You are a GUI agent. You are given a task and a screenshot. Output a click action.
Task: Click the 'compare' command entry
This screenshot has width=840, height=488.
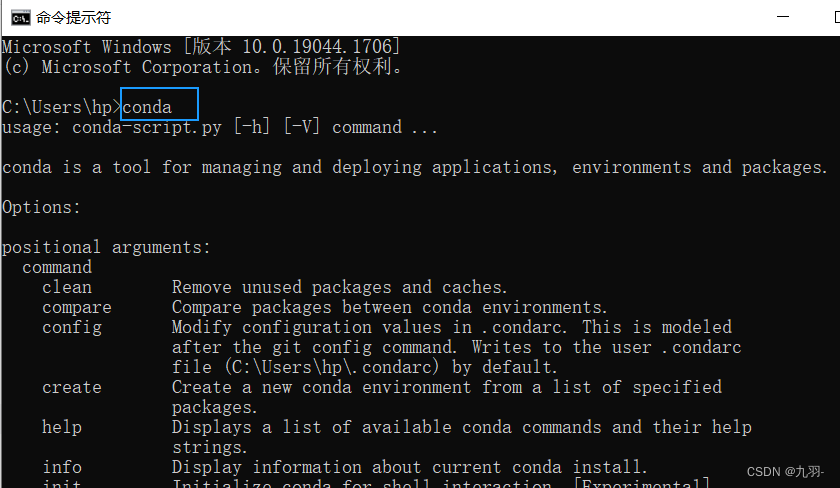(x=77, y=307)
